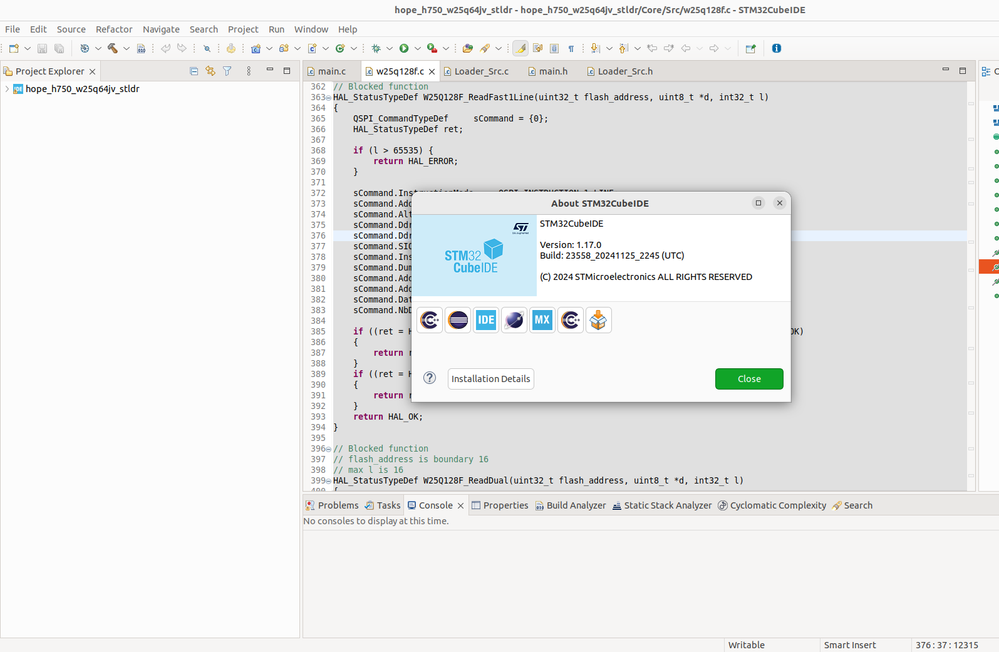Screen dimensions: 999x652
Task: Click the Eclipse sphere icon in About dialog
Action: pos(514,320)
